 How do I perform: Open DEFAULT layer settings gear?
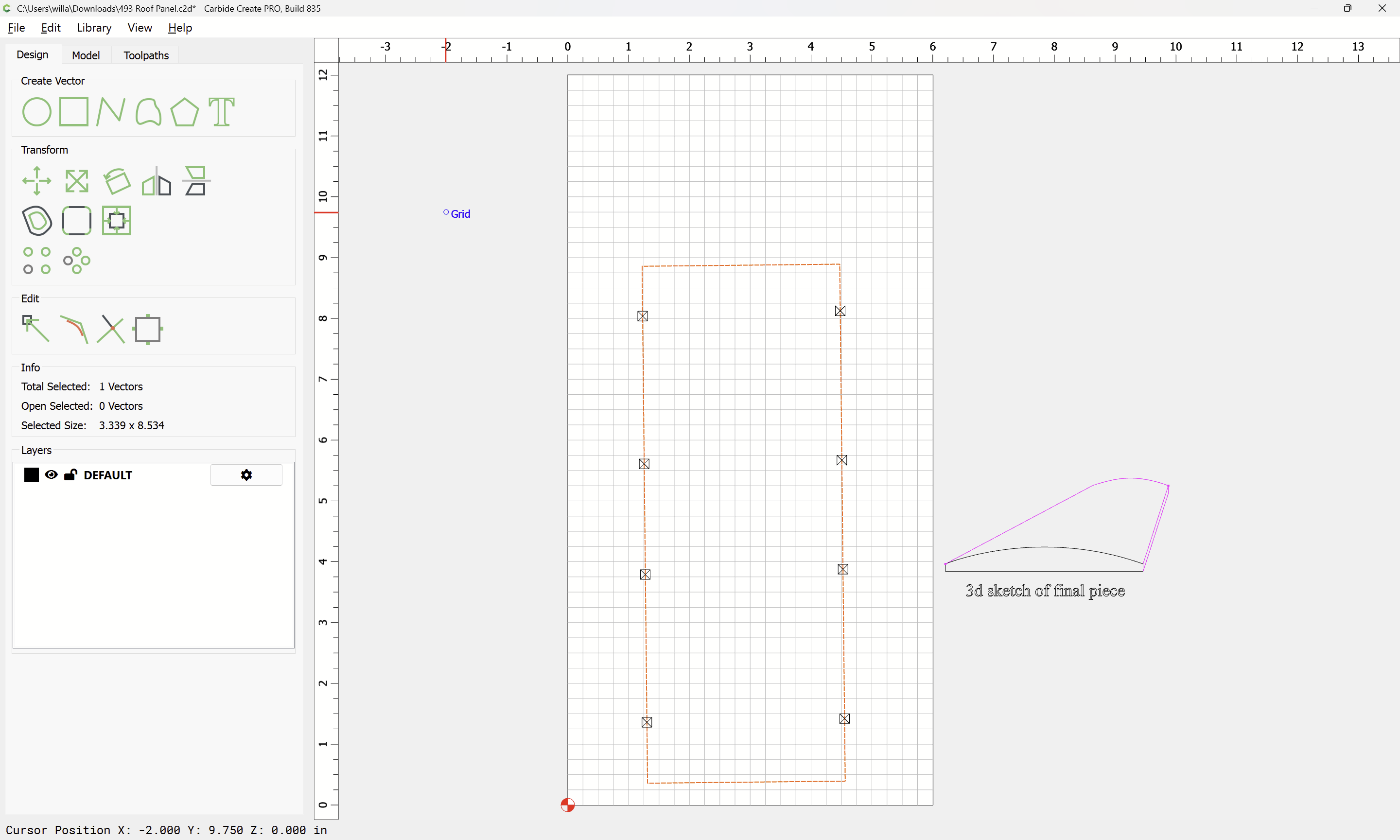[x=246, y=475]
